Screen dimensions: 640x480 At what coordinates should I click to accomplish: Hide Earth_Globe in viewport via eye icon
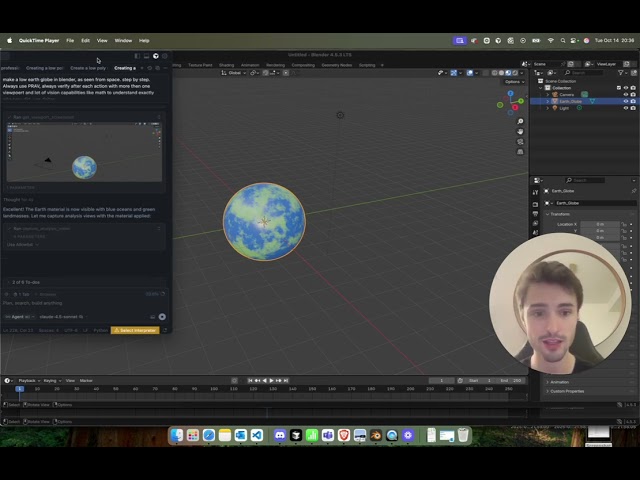626,101
